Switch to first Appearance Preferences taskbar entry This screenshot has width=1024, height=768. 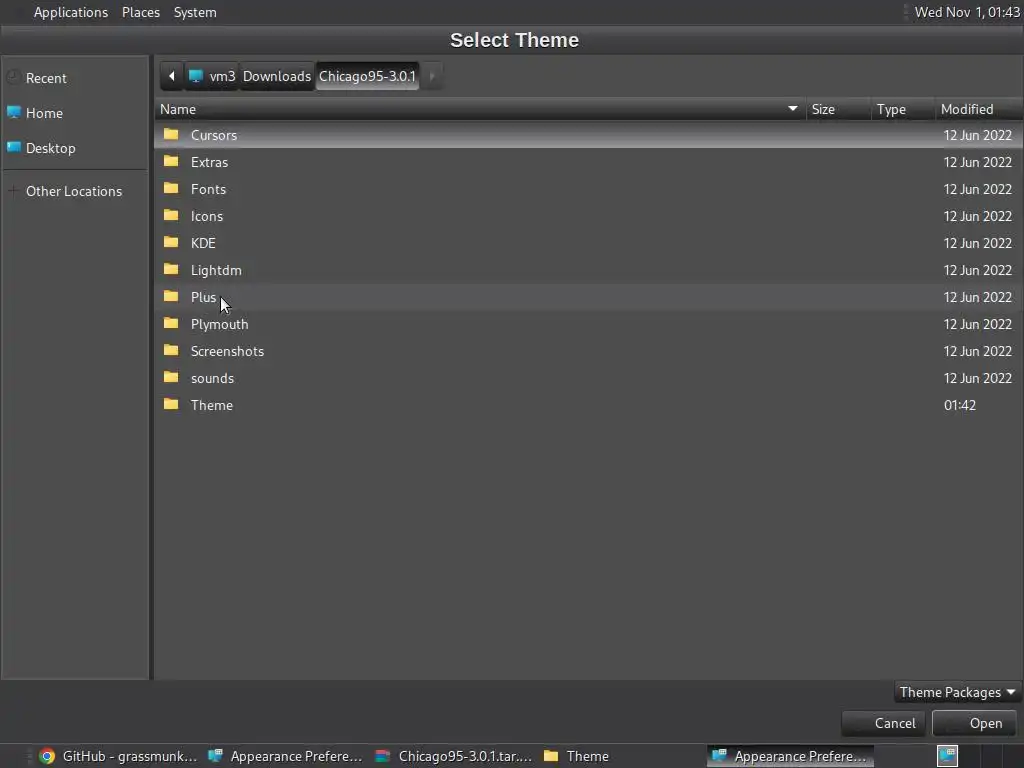pos(286,756)
